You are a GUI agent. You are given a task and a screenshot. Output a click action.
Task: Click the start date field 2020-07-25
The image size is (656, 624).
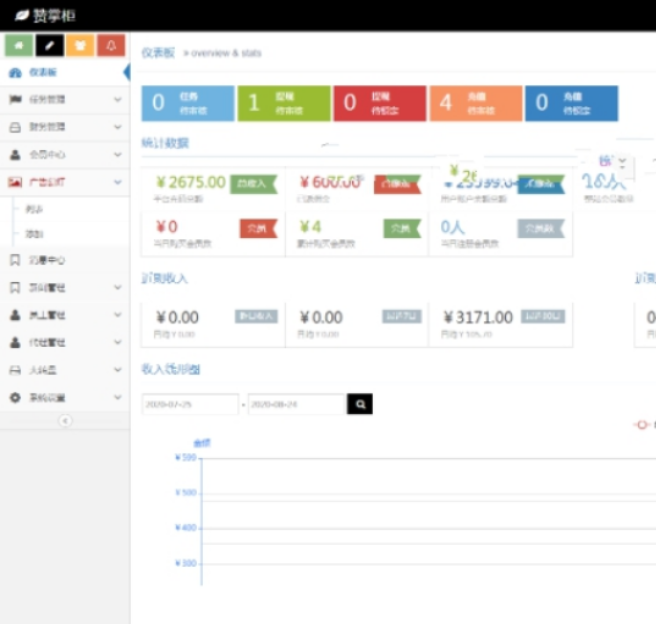pyautogui.click(x=190, y=404)
